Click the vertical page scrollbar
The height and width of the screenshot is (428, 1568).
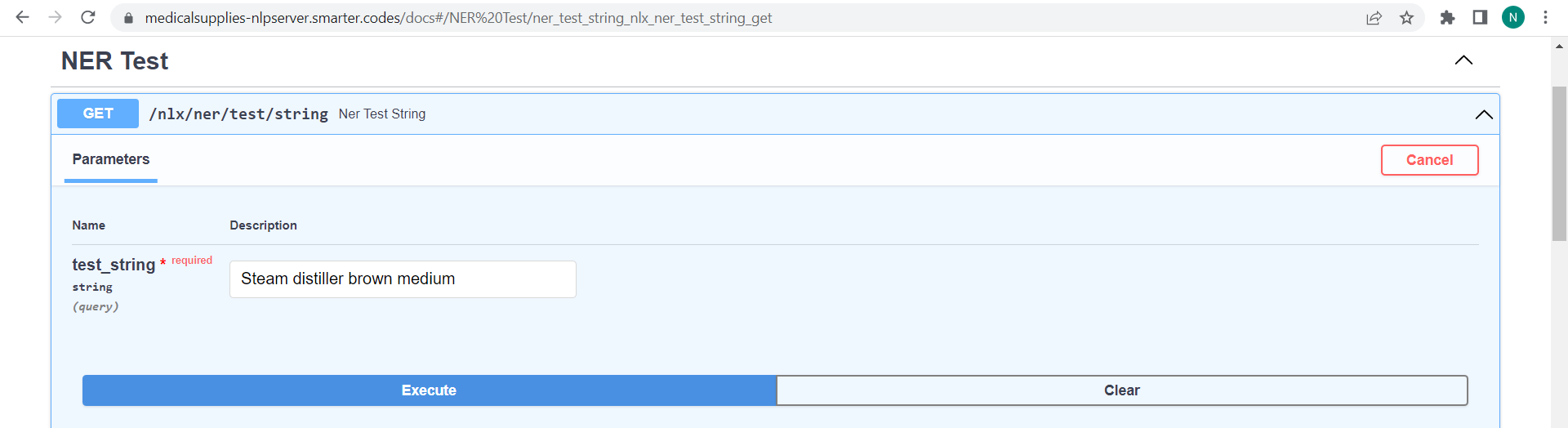pos(1559,163)
